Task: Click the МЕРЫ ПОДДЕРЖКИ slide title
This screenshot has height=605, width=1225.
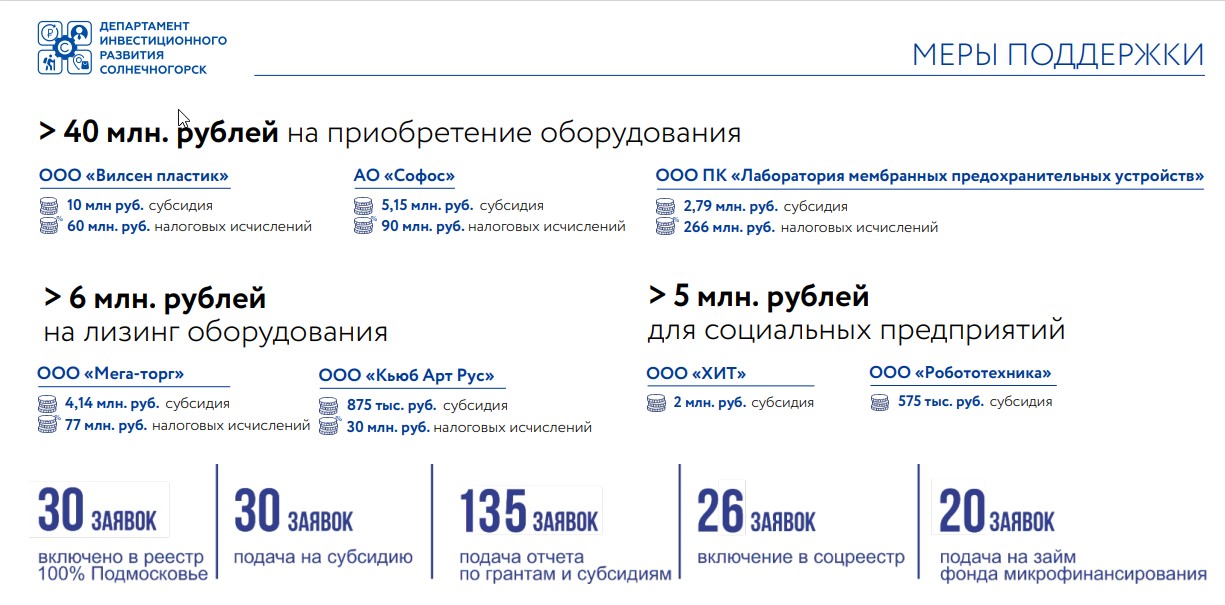Action: (x=1057, y=55)
